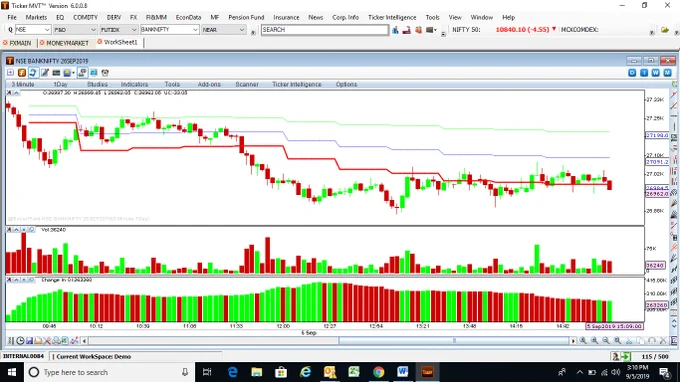This screenshot has width=680, height=382.
Task: Switch to FXMAIN tab
Action: (x=17, y=43)
